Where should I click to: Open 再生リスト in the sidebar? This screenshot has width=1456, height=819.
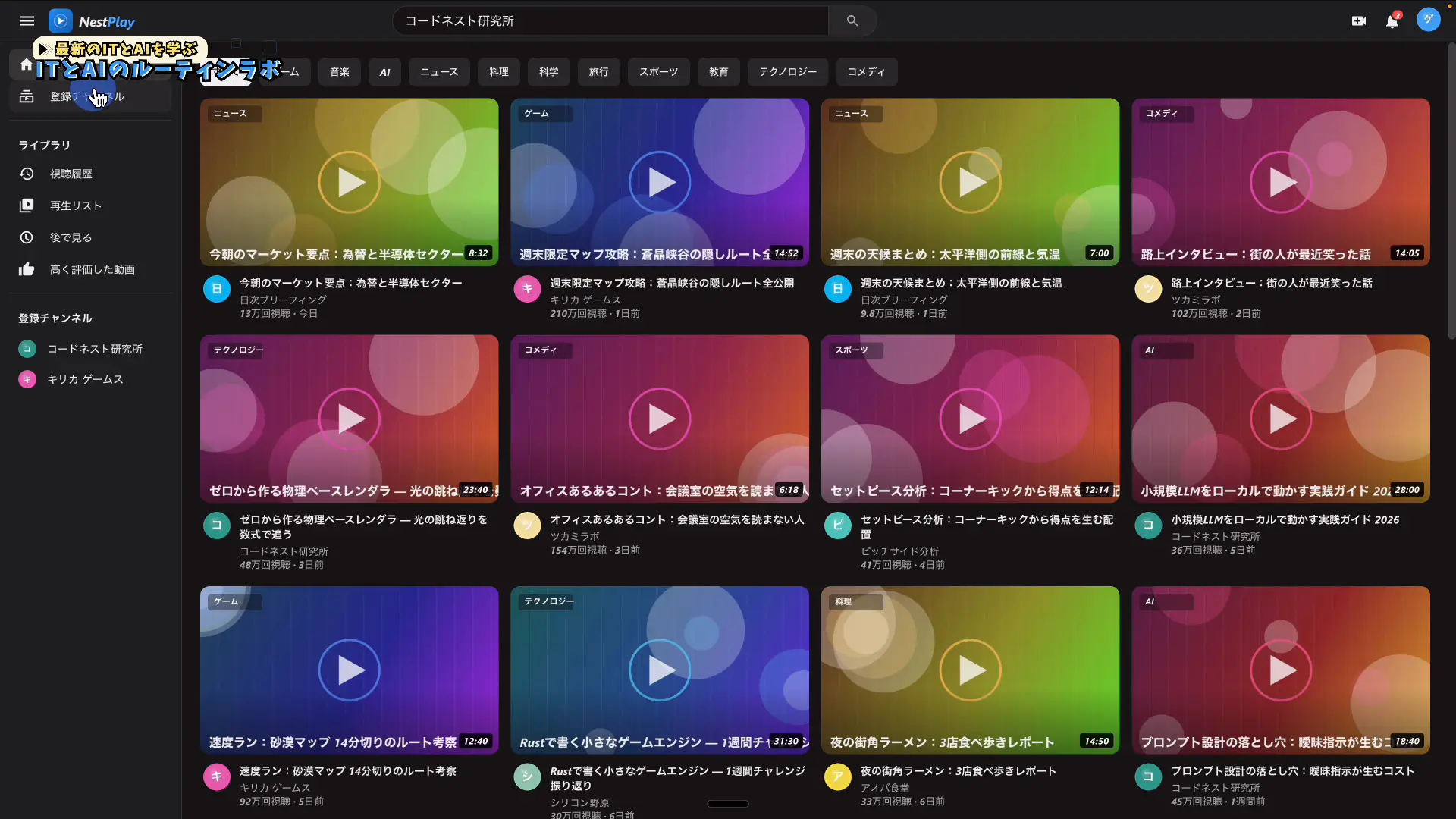[91, 206]
